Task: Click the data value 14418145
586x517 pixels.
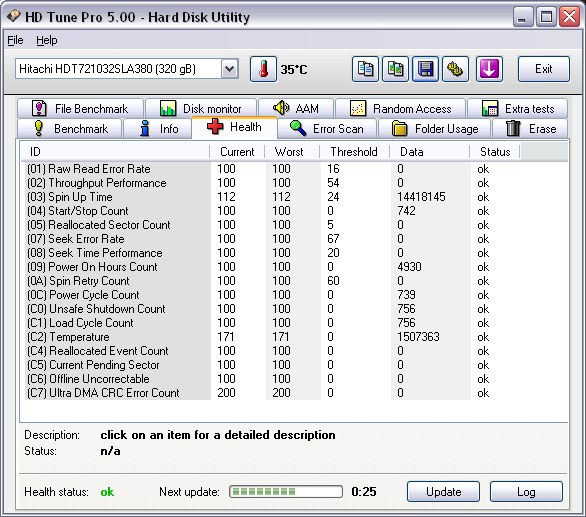Action: coord(421,197)
